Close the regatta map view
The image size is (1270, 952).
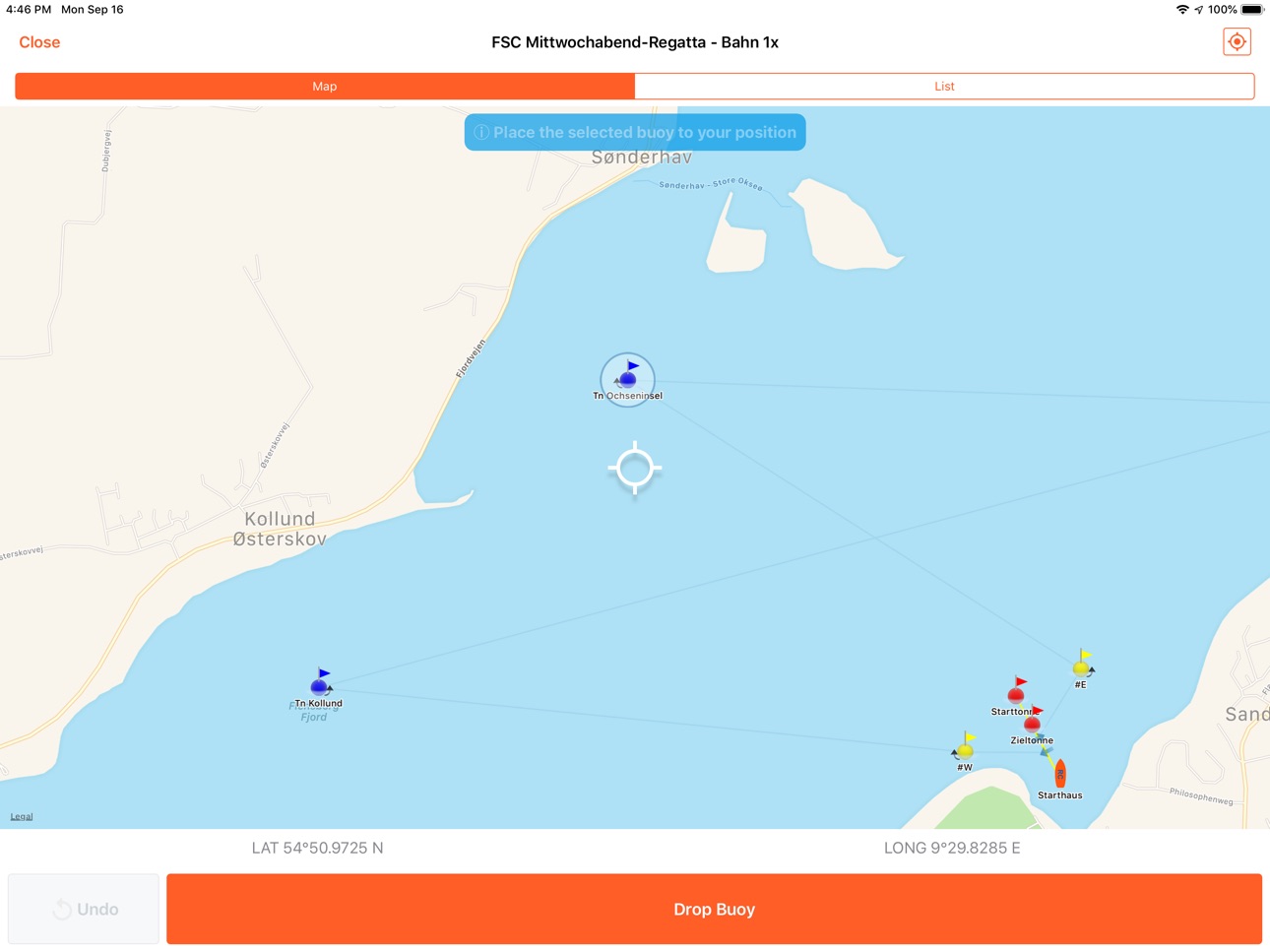point(39,42)
